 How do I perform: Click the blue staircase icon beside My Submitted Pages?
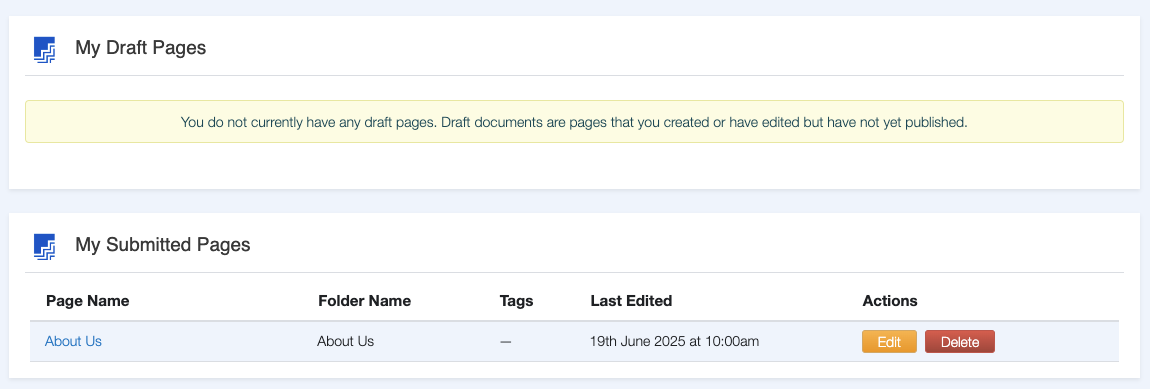point(45,246)
